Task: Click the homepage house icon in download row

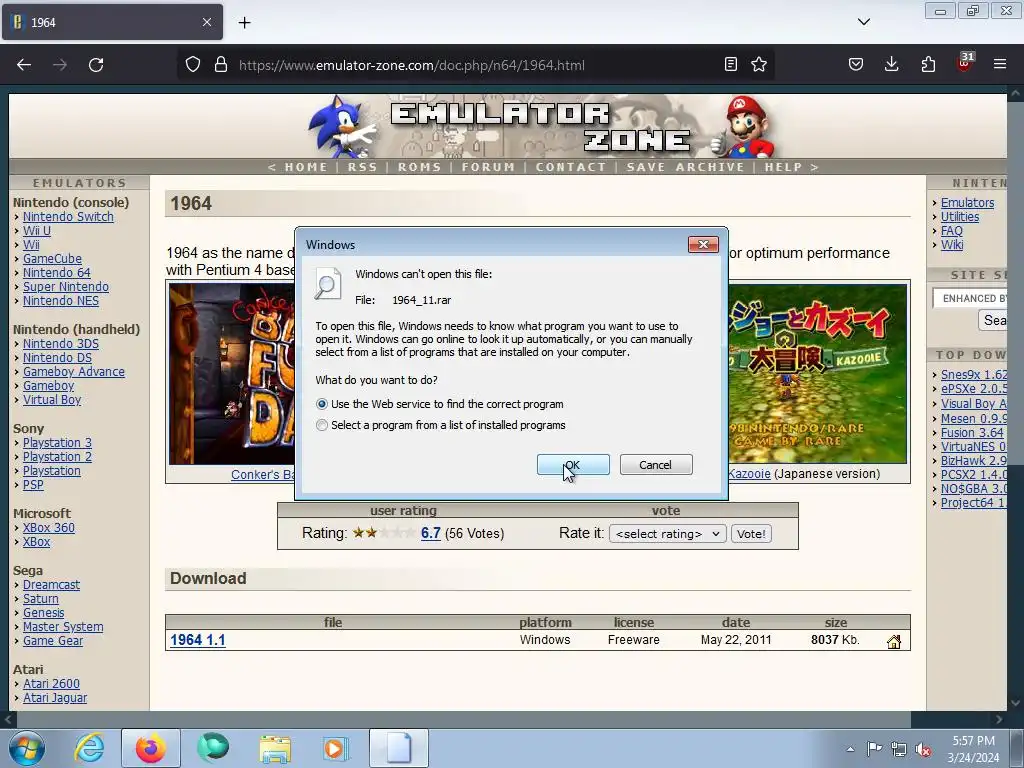Action: 894,641
